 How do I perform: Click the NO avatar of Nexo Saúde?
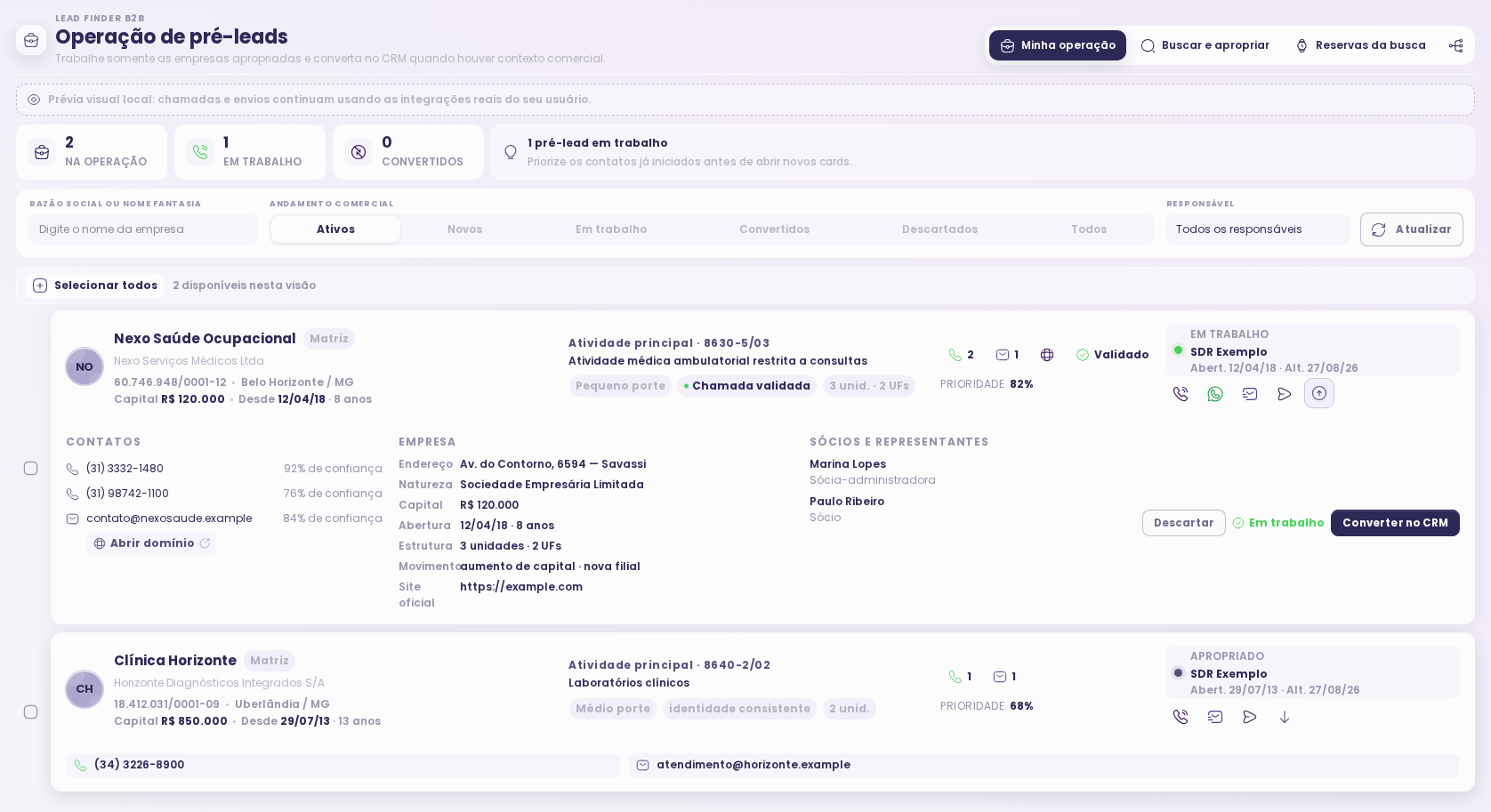85,366
